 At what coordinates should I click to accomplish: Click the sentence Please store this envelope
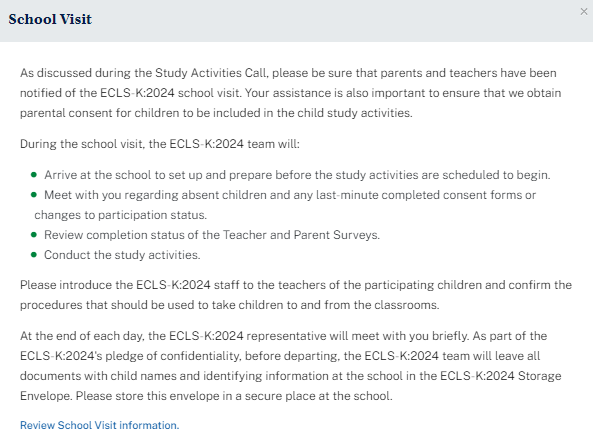pos(234,396)
